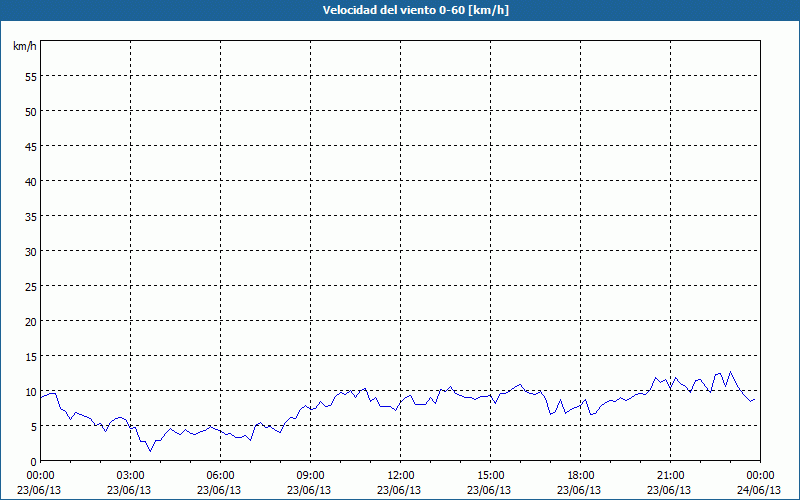800x500 pixels.
Task: Click the 40 tick label on the y-axis
Action: pos(30,181)
